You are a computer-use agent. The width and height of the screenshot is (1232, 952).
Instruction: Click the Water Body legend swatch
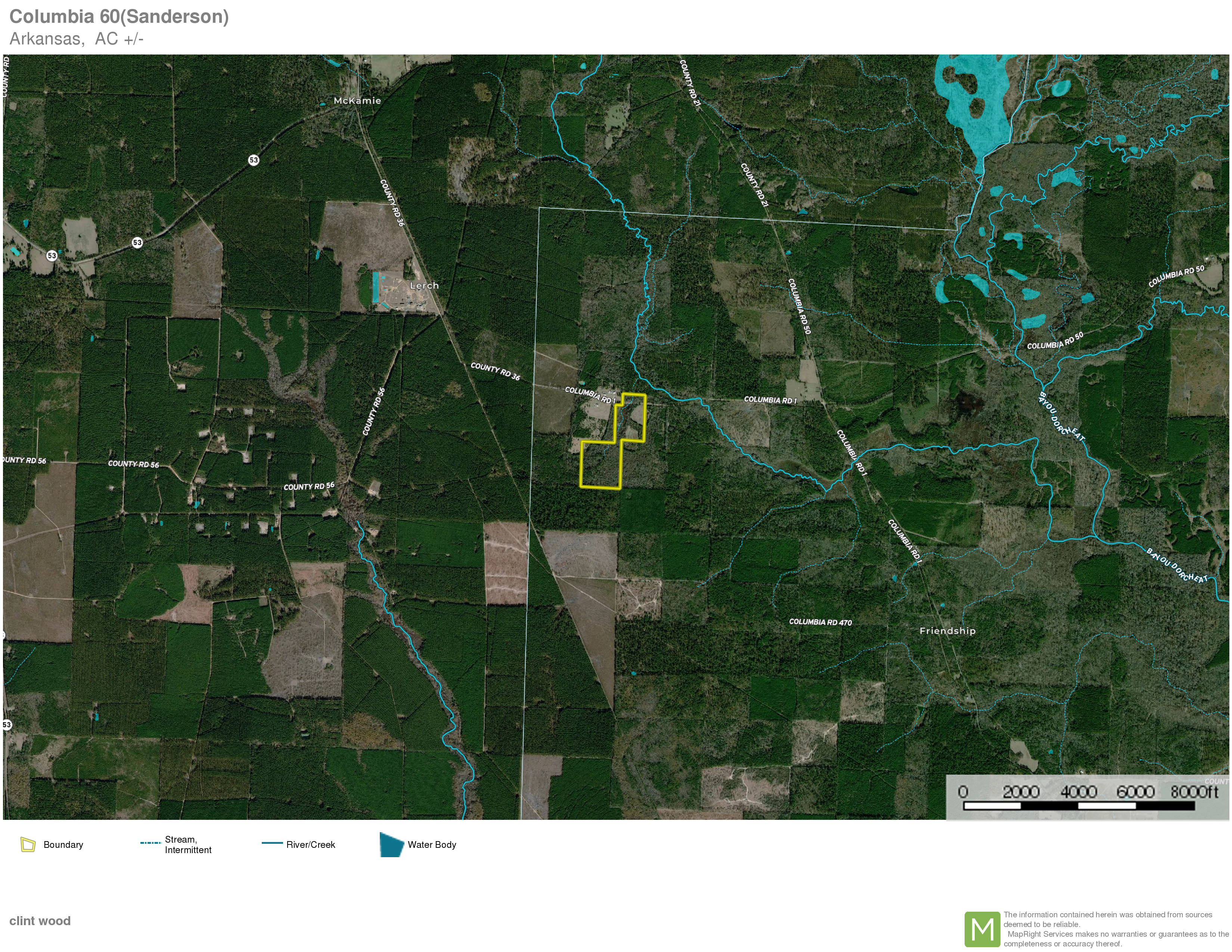point(391,844)
